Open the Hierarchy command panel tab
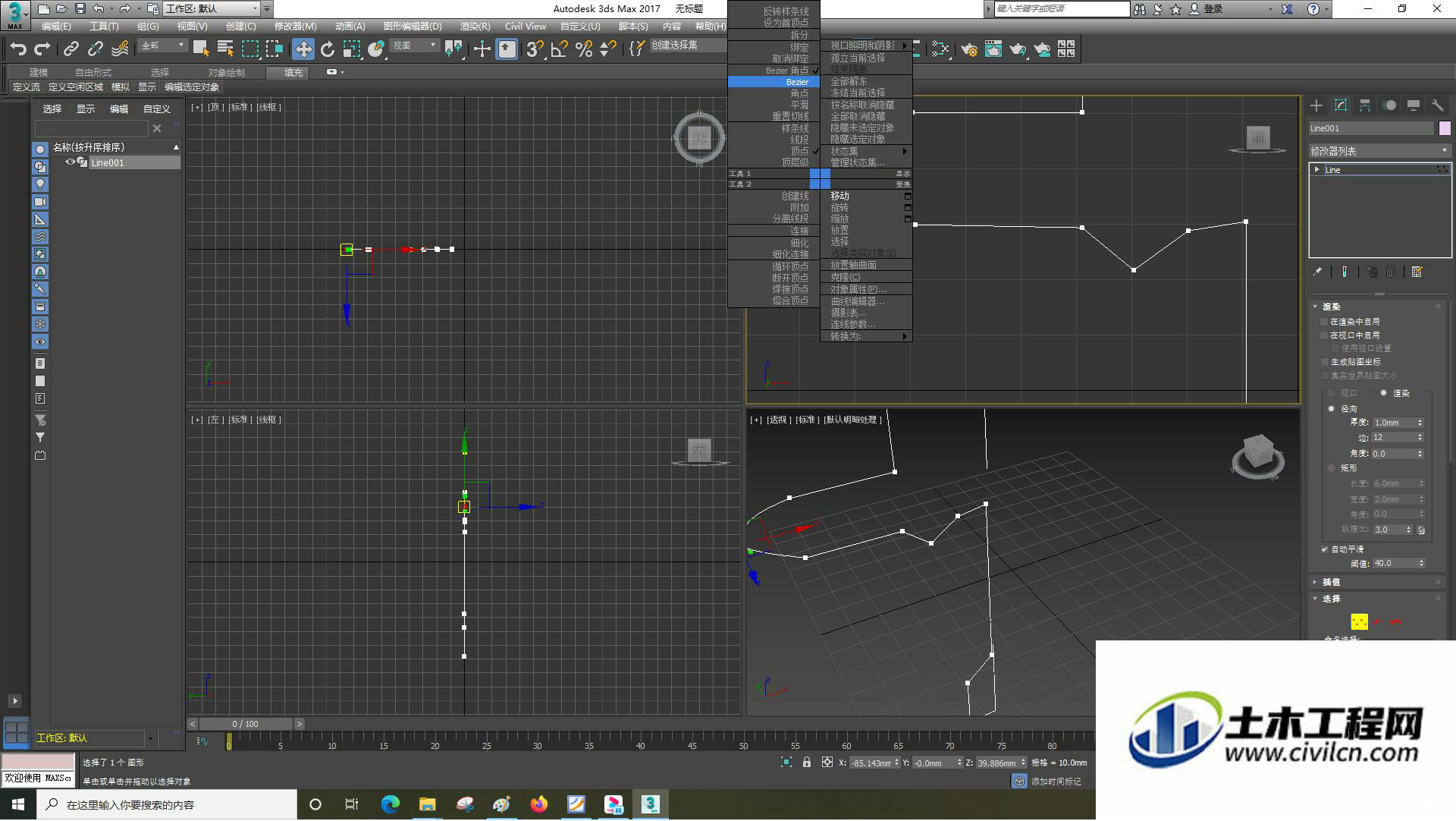The image size is (1456, 821). pos(1365,105)
